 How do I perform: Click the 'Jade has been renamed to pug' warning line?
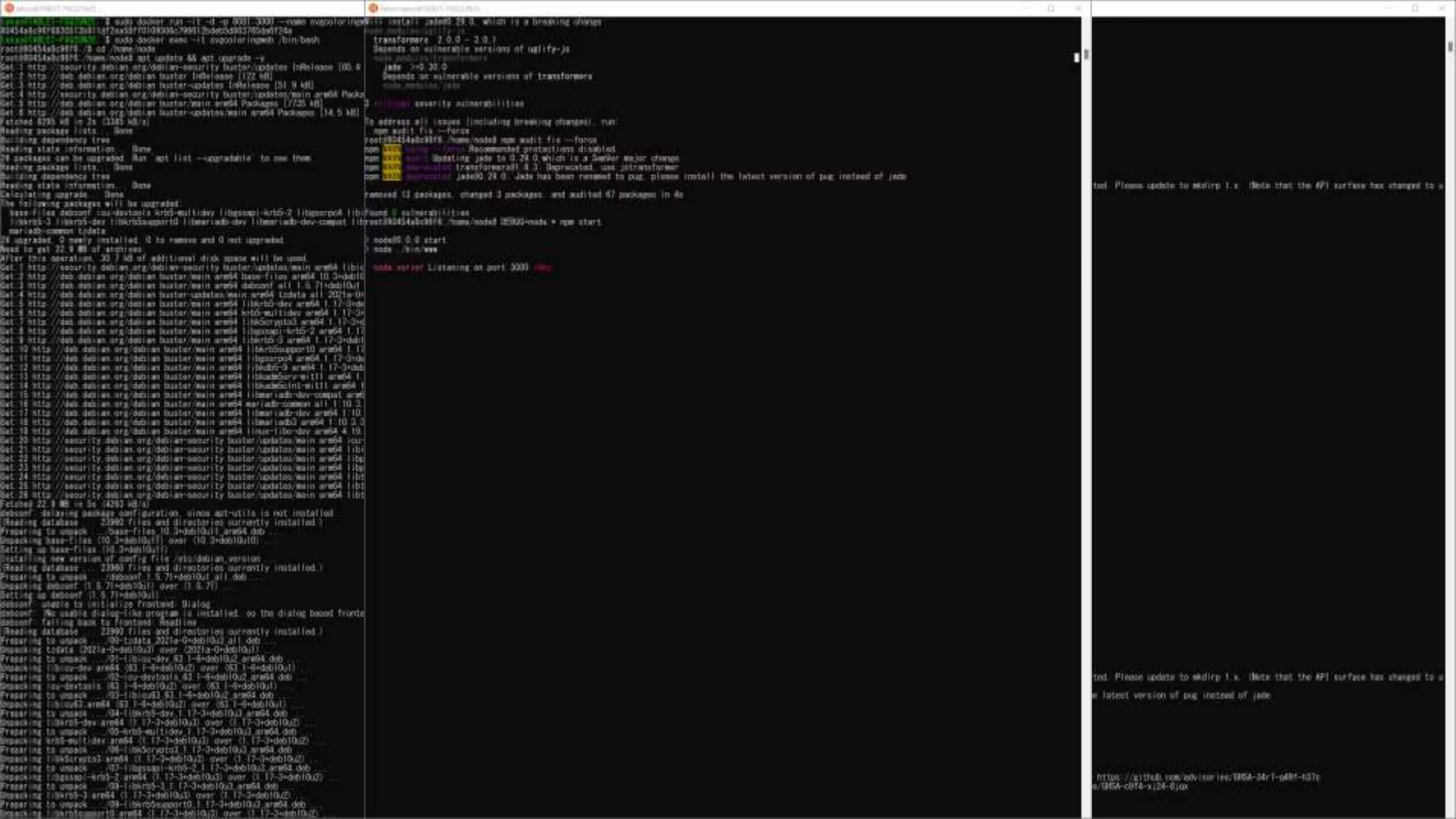pos(636,176)
